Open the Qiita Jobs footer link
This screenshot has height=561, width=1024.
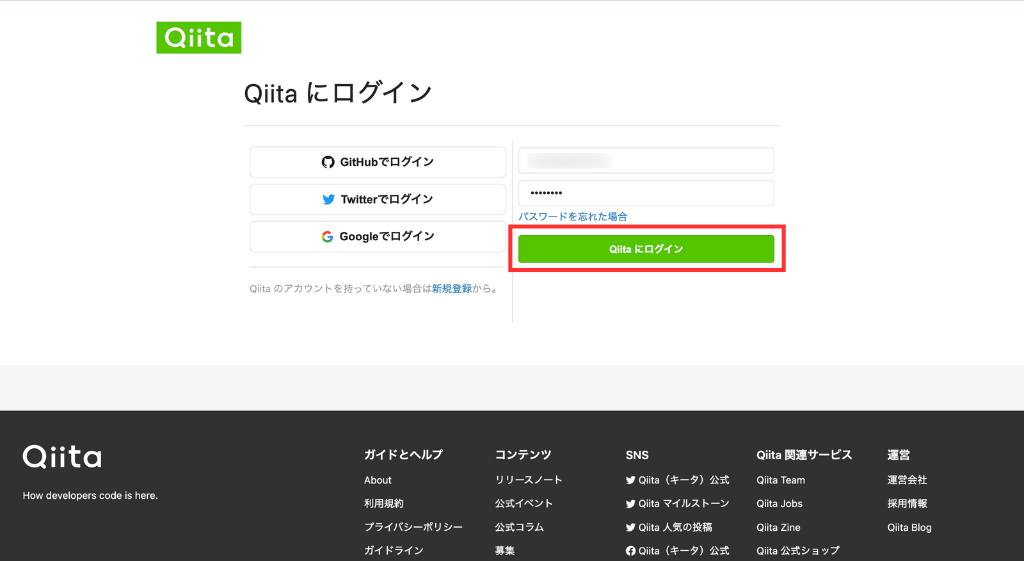click(779, 504)
